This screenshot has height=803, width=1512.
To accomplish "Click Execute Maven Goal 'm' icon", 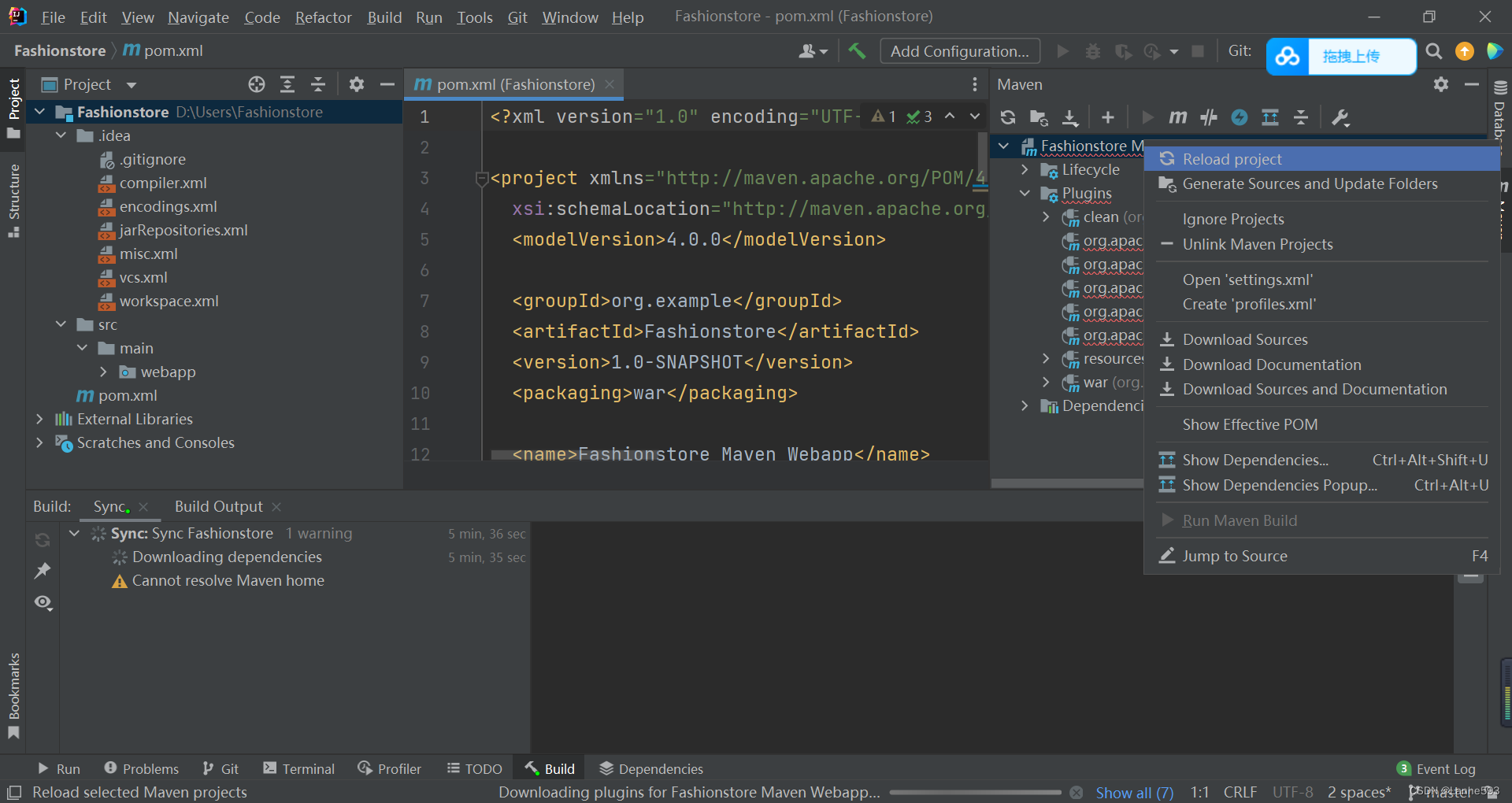I will pos(1177,117).
